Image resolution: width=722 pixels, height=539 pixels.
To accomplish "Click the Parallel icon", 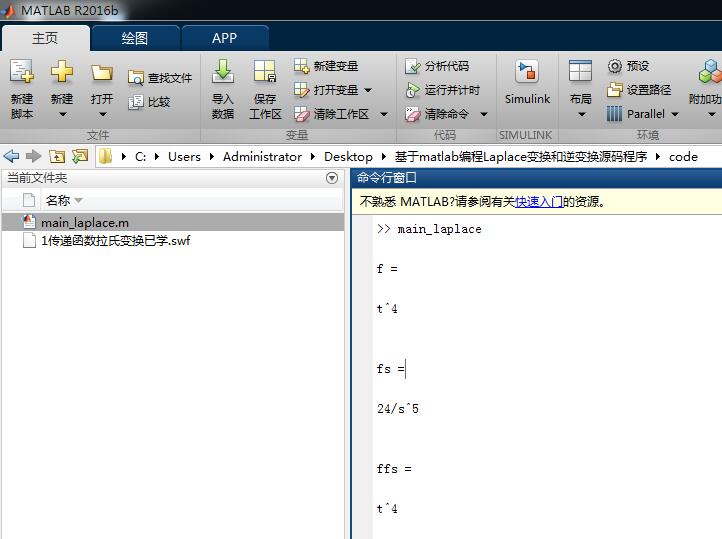I will 615,114.
